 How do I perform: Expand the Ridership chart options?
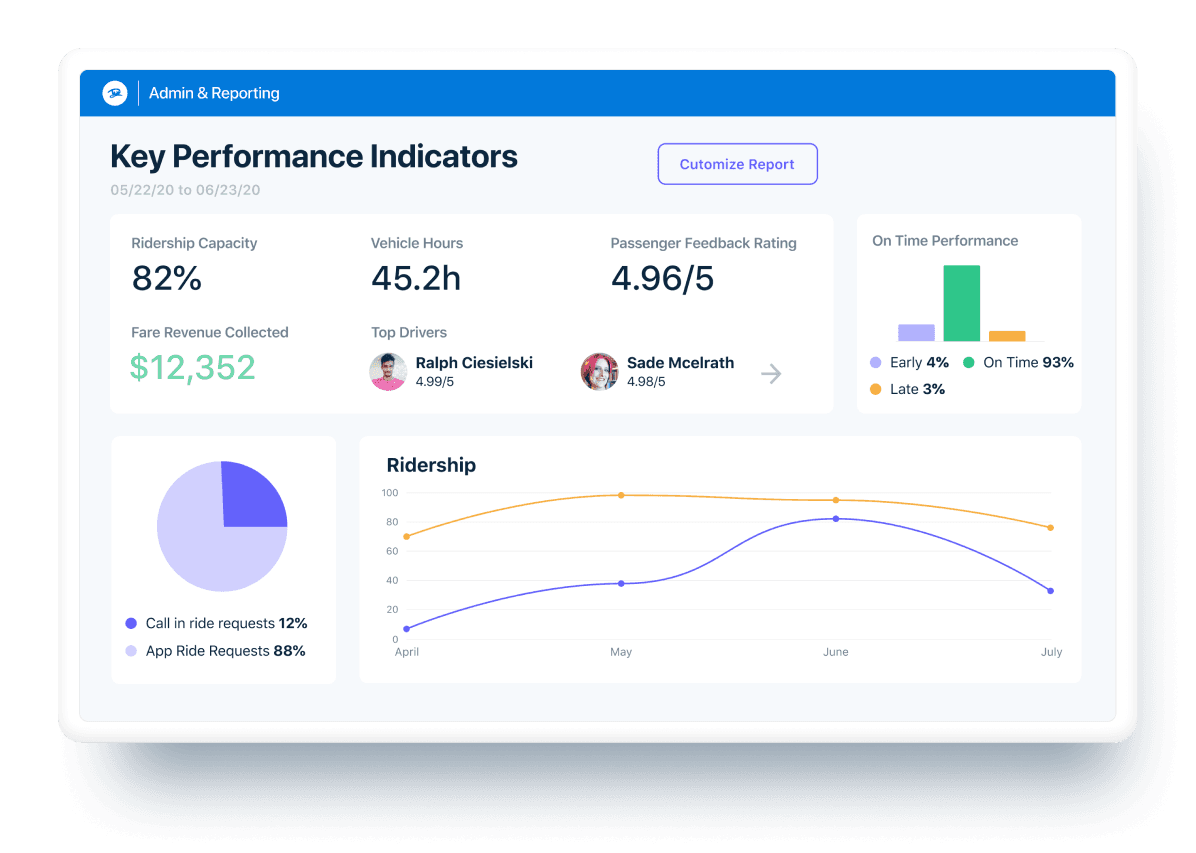[x=431, y=465]
